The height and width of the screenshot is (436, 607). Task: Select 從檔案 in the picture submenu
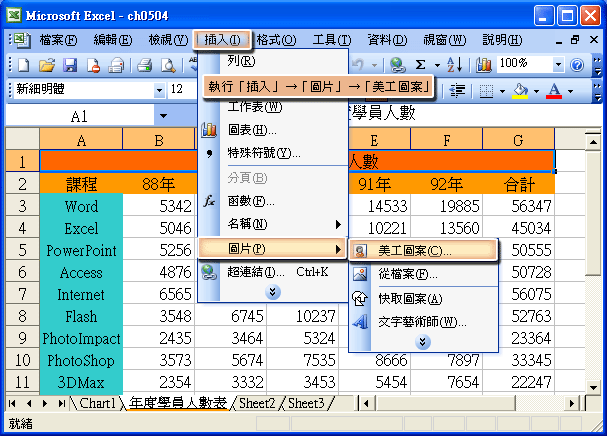coord(406,274)
